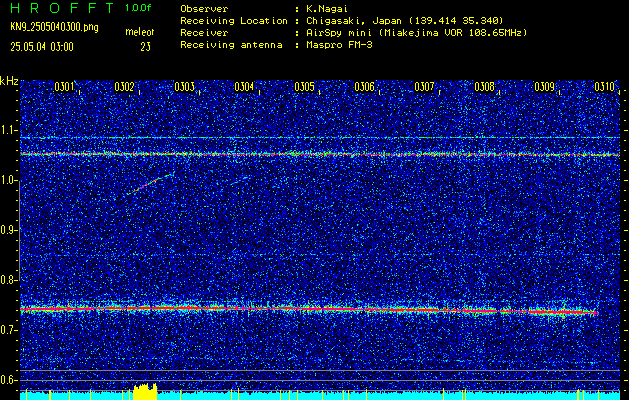Click the 0309 time marker
This screenshot has height=400, width=629.
pyautogui.click(x=544, y=87)
